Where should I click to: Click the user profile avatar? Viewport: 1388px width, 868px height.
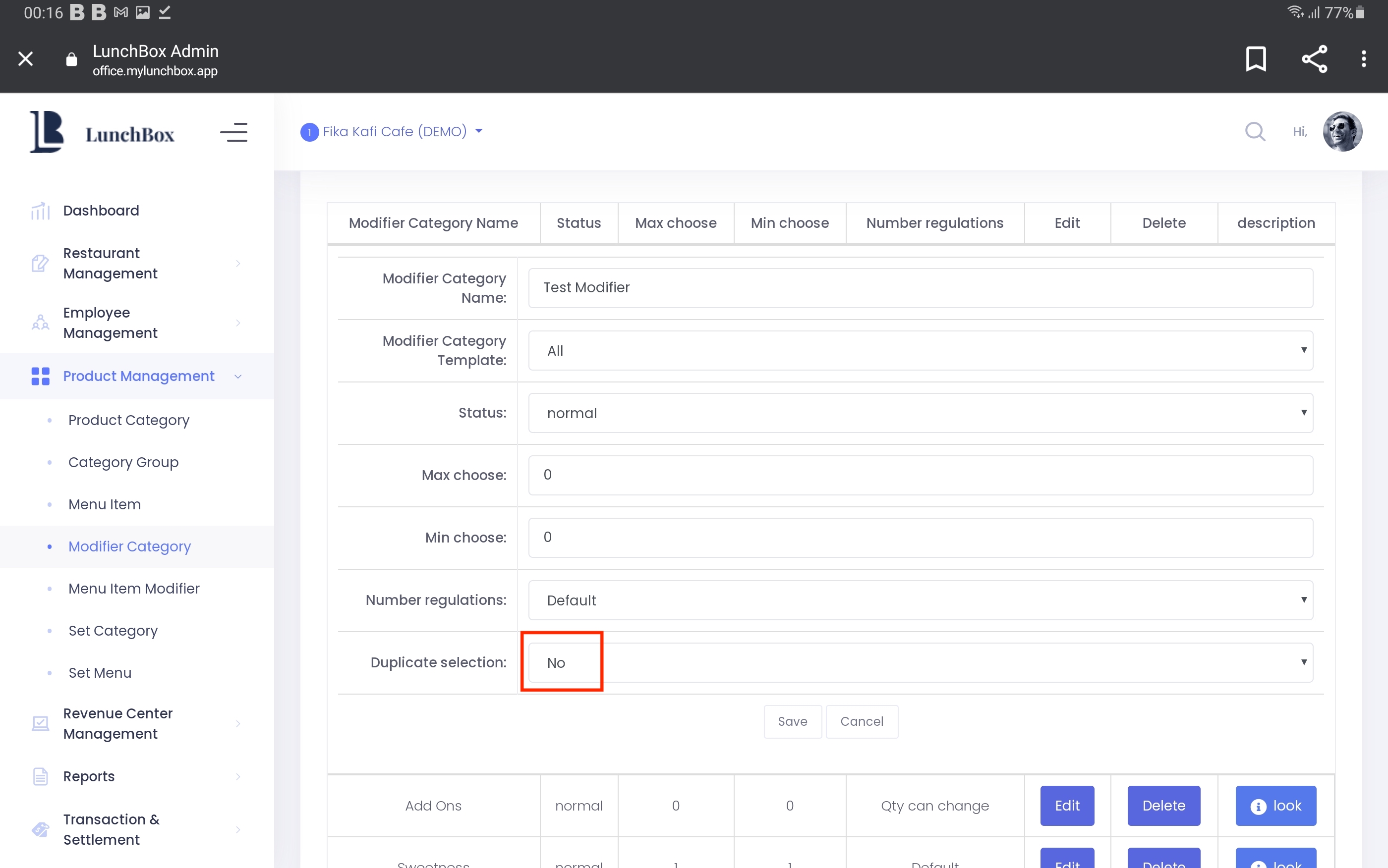[x=1342, y=131]
